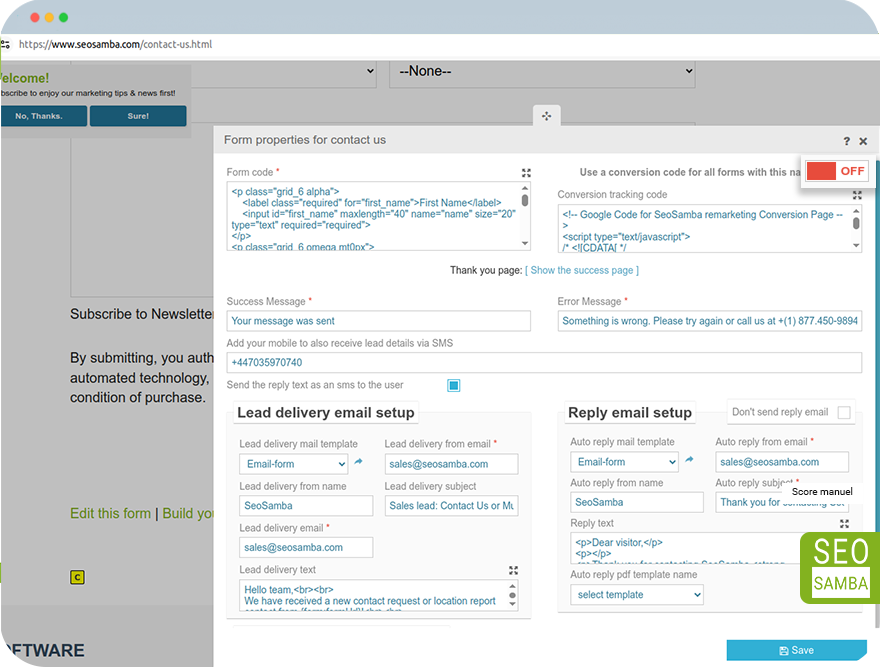Viewport: 880px width, 669px height.
Task: Open the --None-- dropdown on the page
Action: tap(542, 71)
